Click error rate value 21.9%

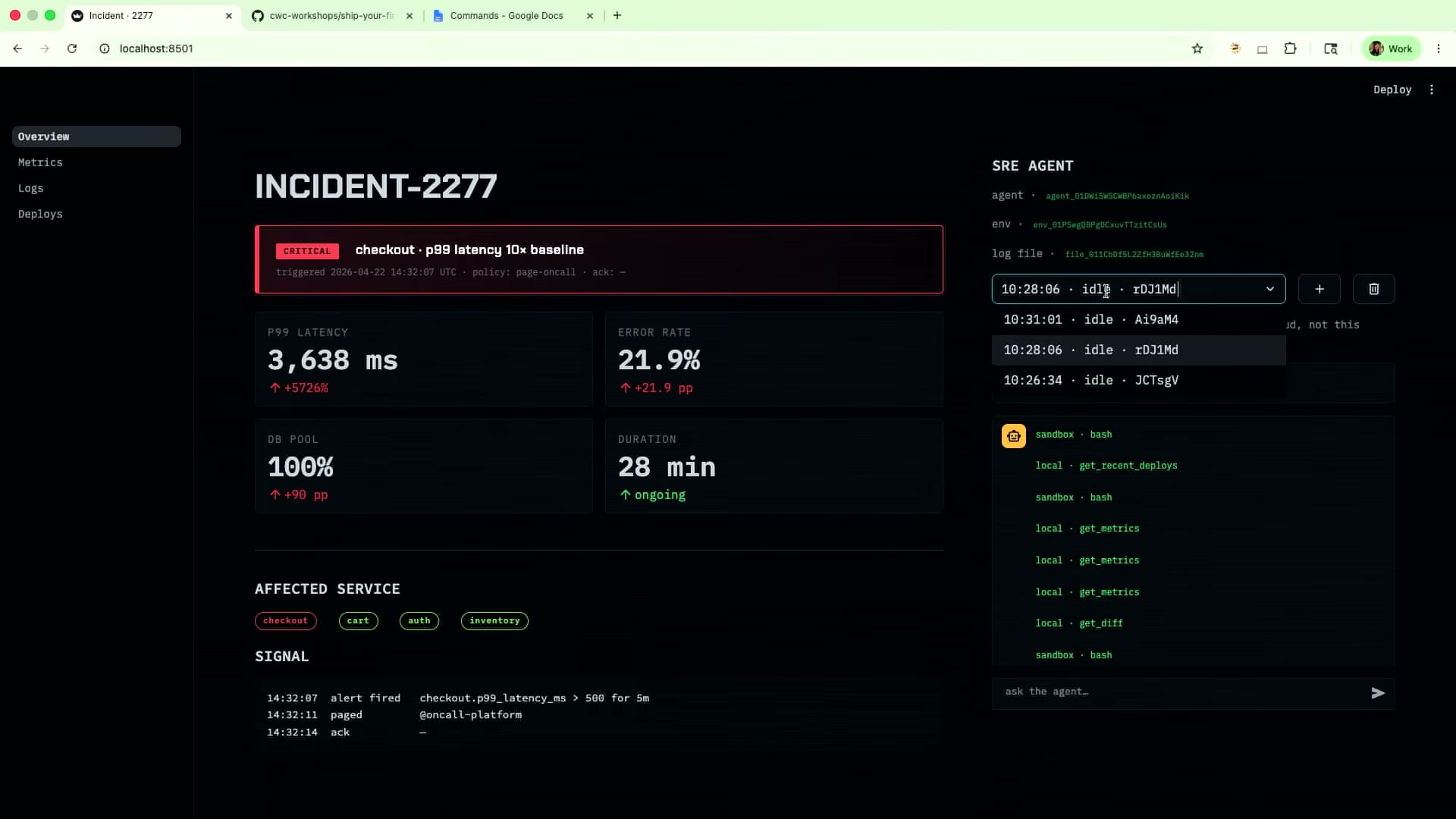coord(659,360)
